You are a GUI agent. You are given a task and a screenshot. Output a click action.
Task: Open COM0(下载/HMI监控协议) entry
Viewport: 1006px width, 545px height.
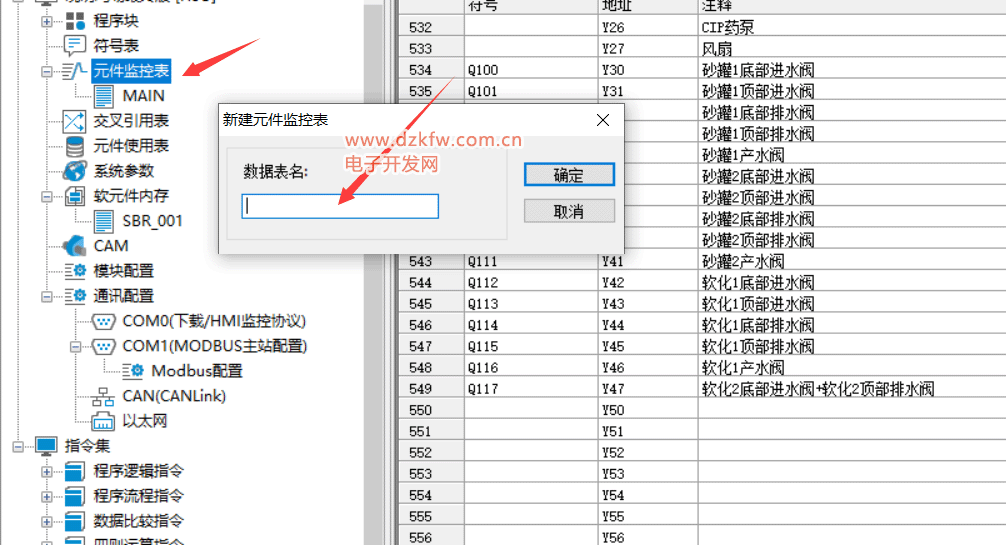point(213,321)
